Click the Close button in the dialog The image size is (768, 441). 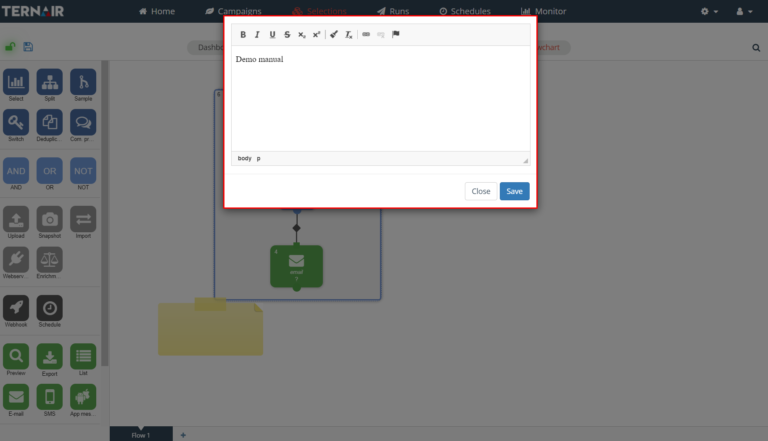pyautogui.click(x=480, y=191)
